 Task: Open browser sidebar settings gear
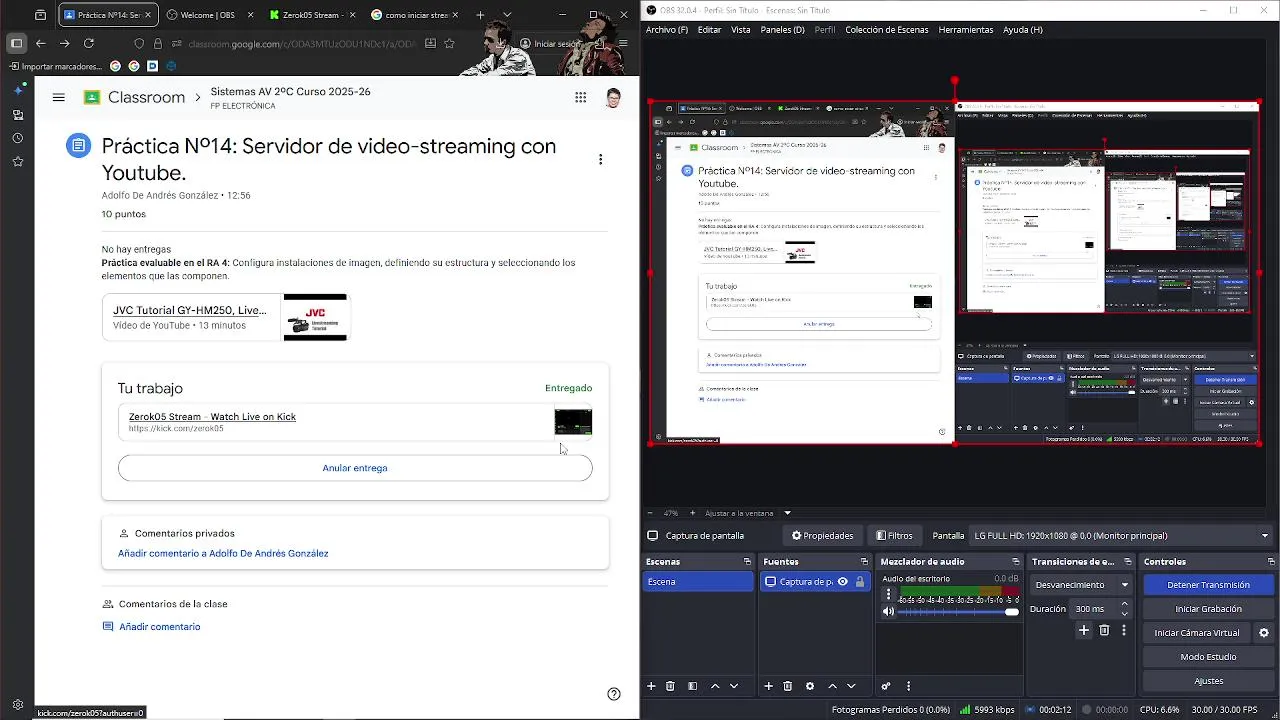click(17, 704)
